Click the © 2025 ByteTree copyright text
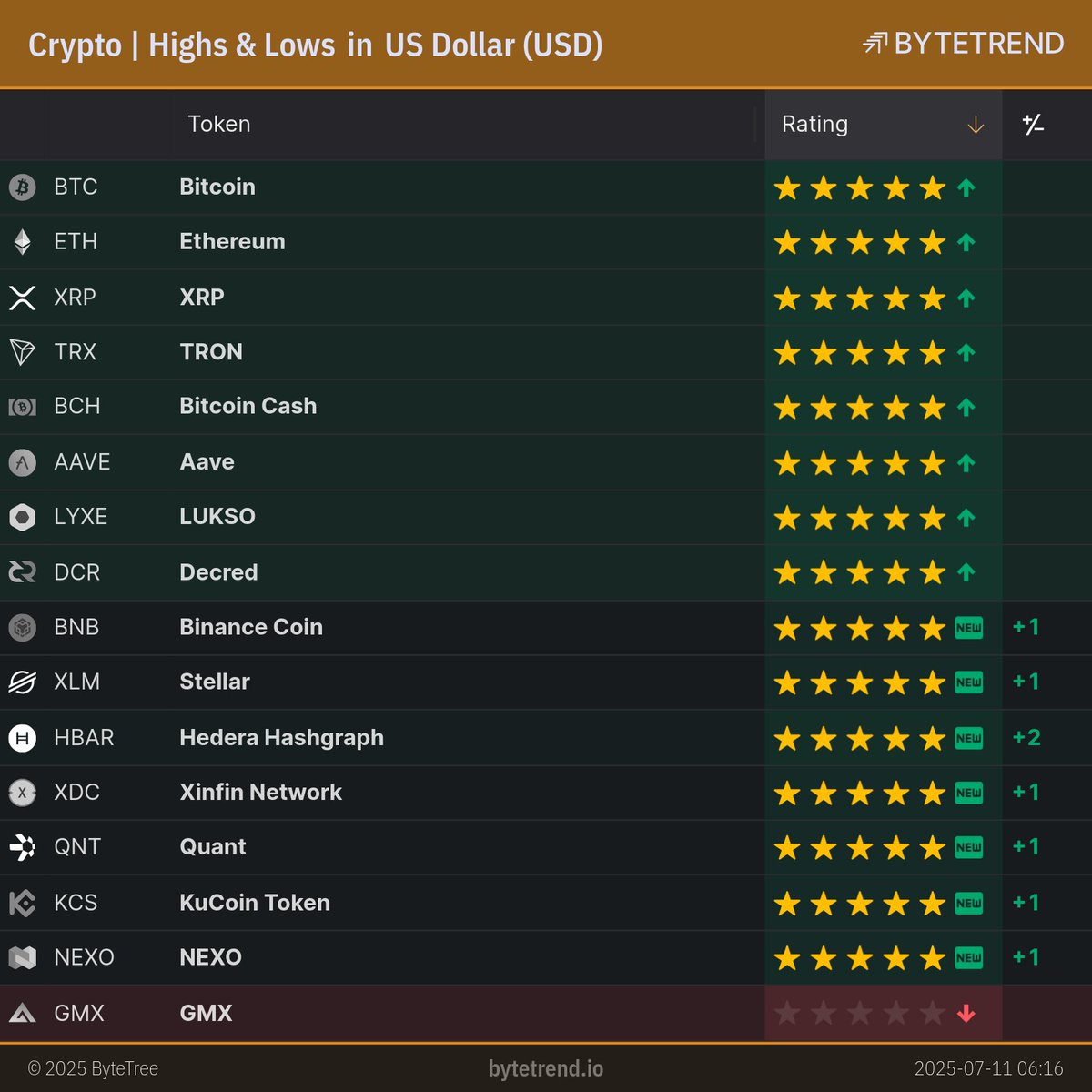This screenshot has width=1092, height=1092. coord(93,1068)
